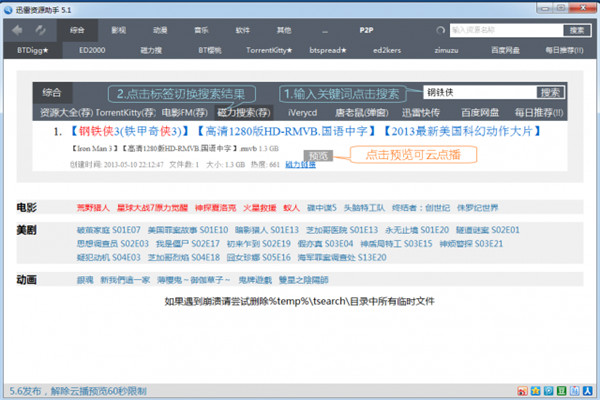Open the 神盾局特工 S03E15 link
The image size is (600, 400).
pyautogui.click(x=396, y=244)
